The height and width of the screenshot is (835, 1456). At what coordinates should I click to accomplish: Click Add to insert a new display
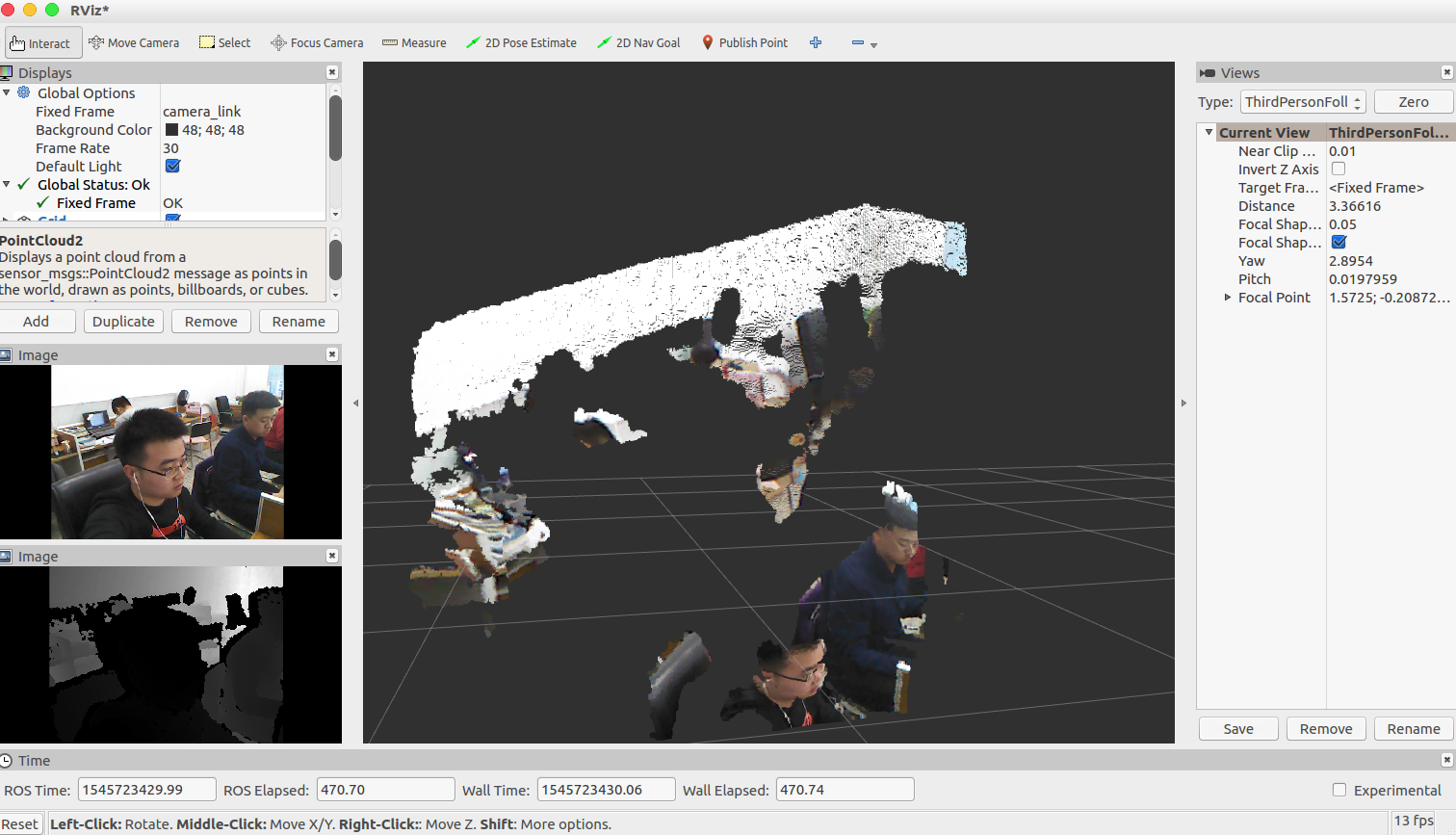point(38,321)
